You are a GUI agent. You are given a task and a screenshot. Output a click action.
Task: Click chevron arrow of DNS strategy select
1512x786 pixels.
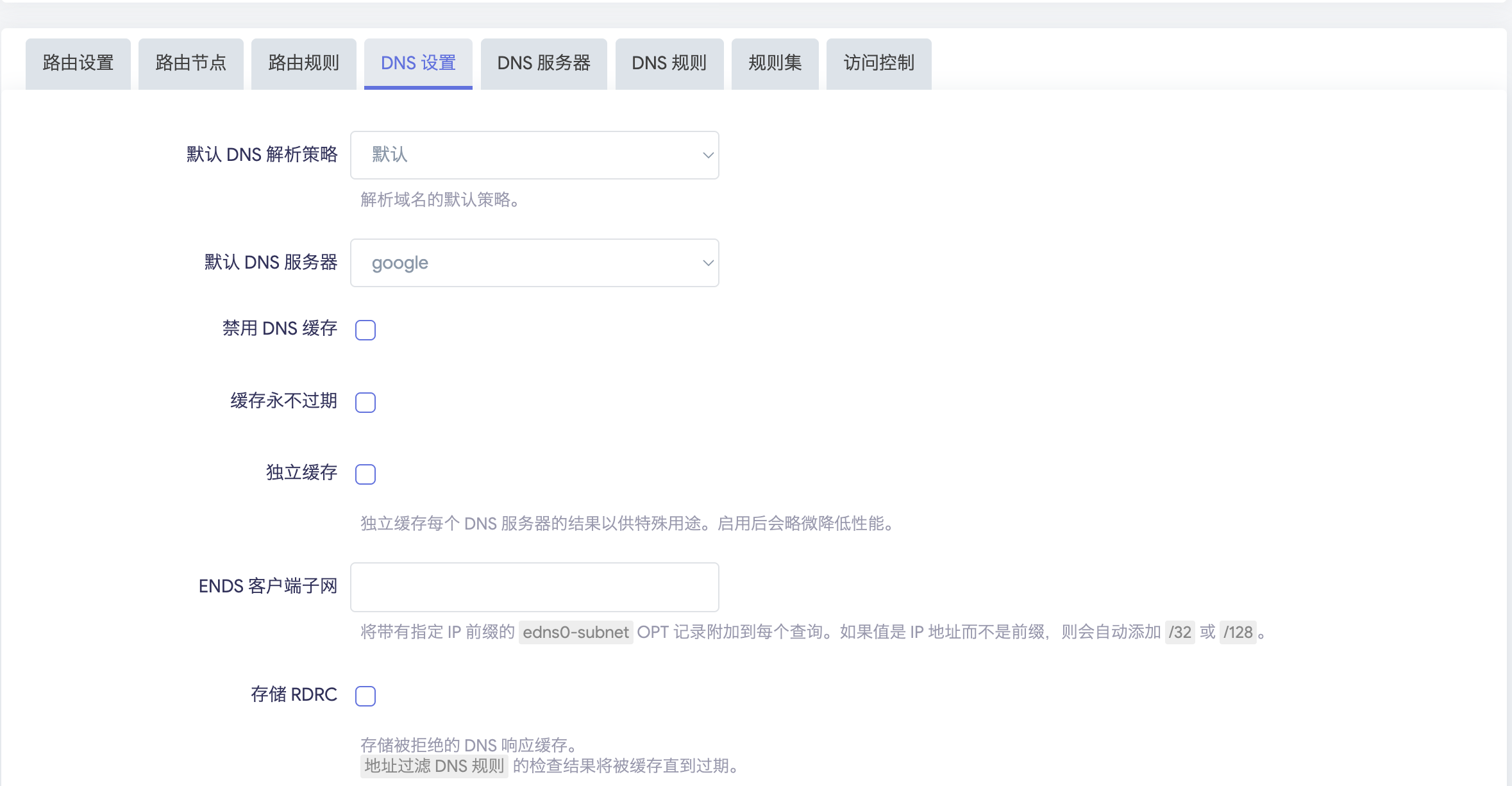708,155
